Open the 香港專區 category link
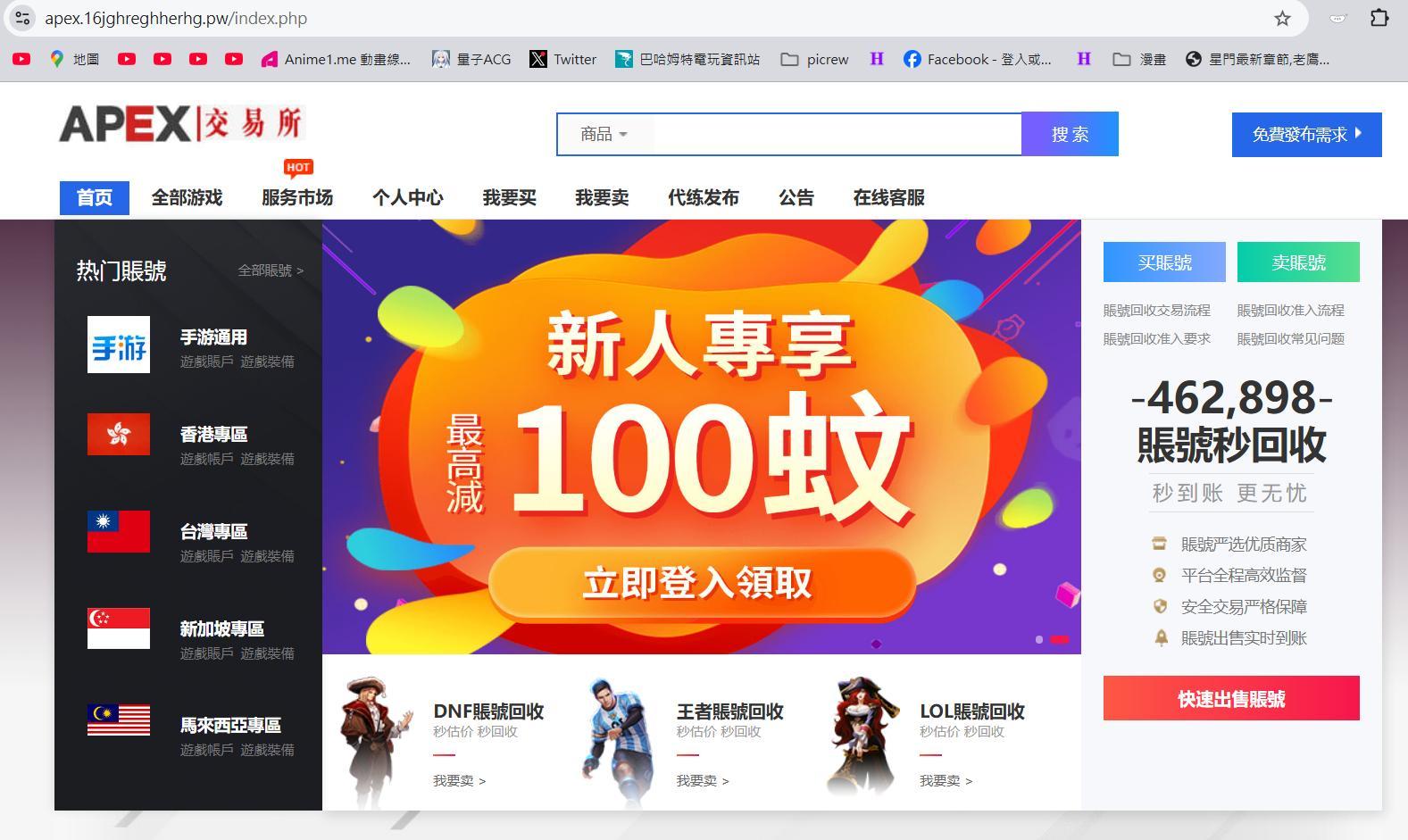The height and width of the screenshot is (840, 1408). click(x=214, y=435)
